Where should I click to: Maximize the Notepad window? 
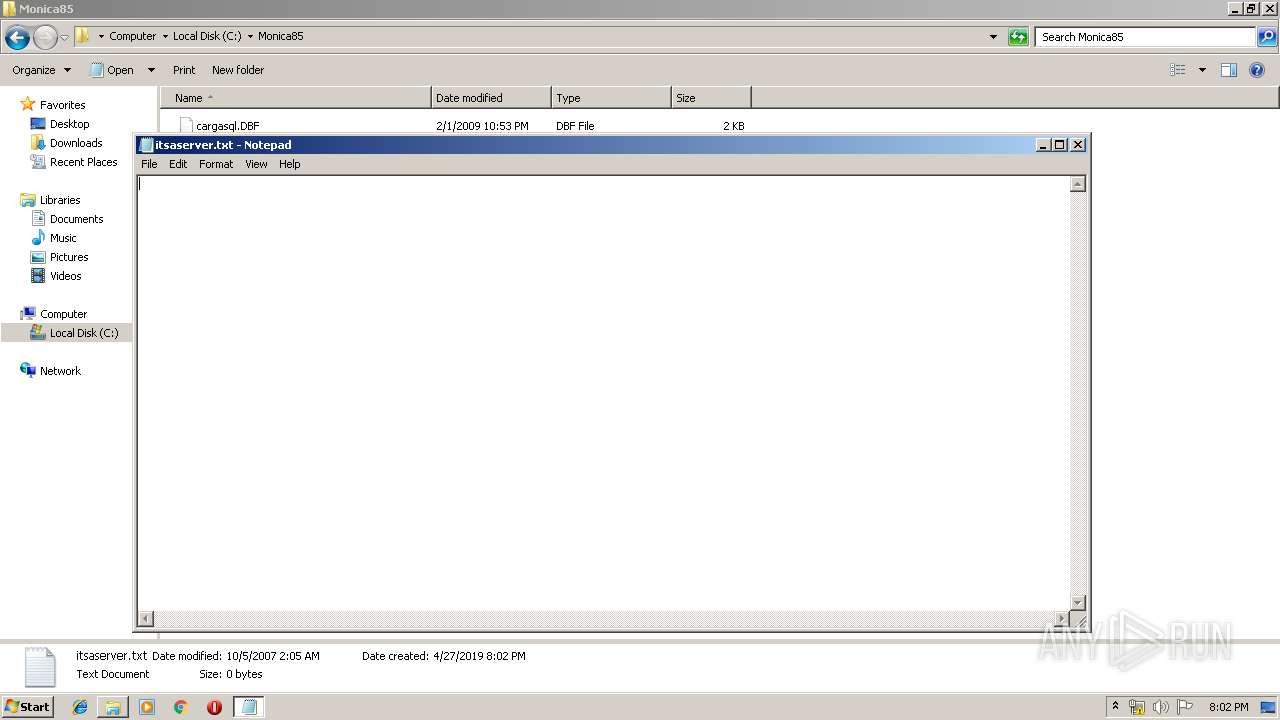point(1060,145)
